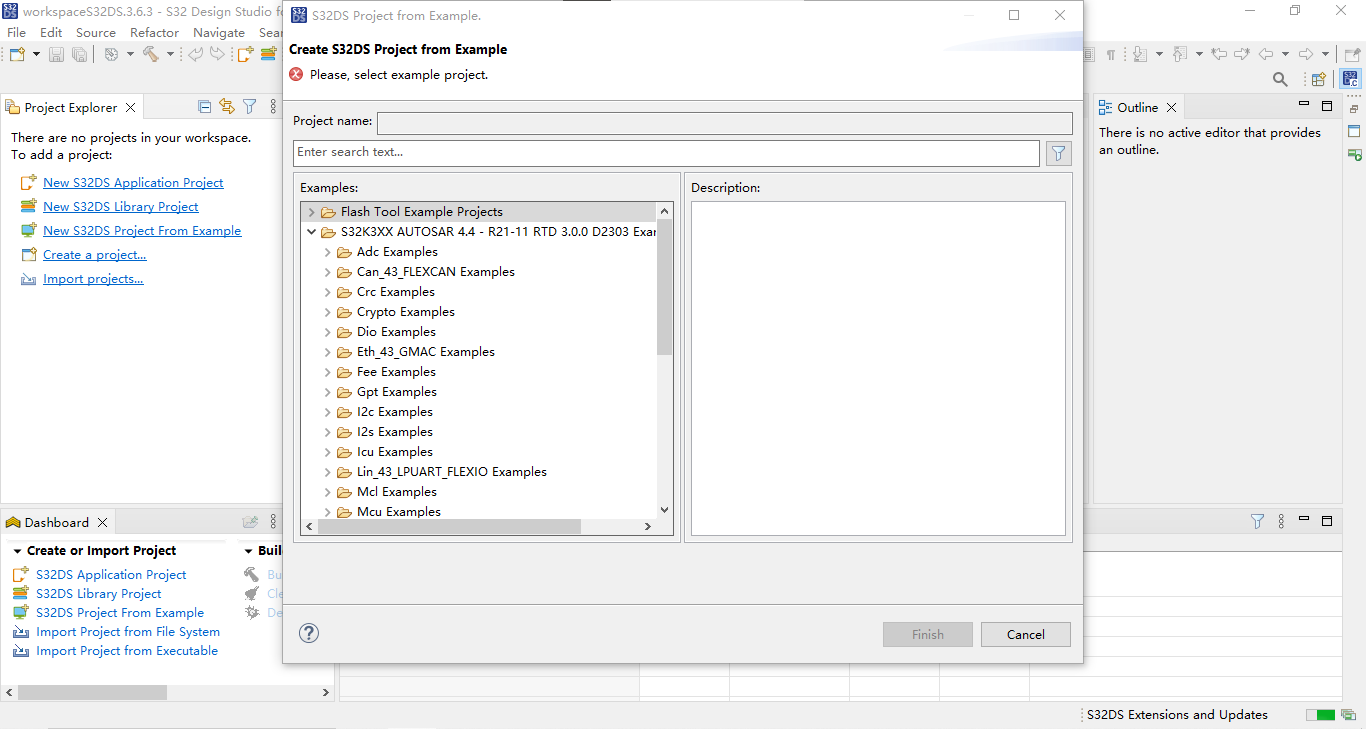
Task: Toggle Link with Editor in Project Explorer
Action: 227,106
